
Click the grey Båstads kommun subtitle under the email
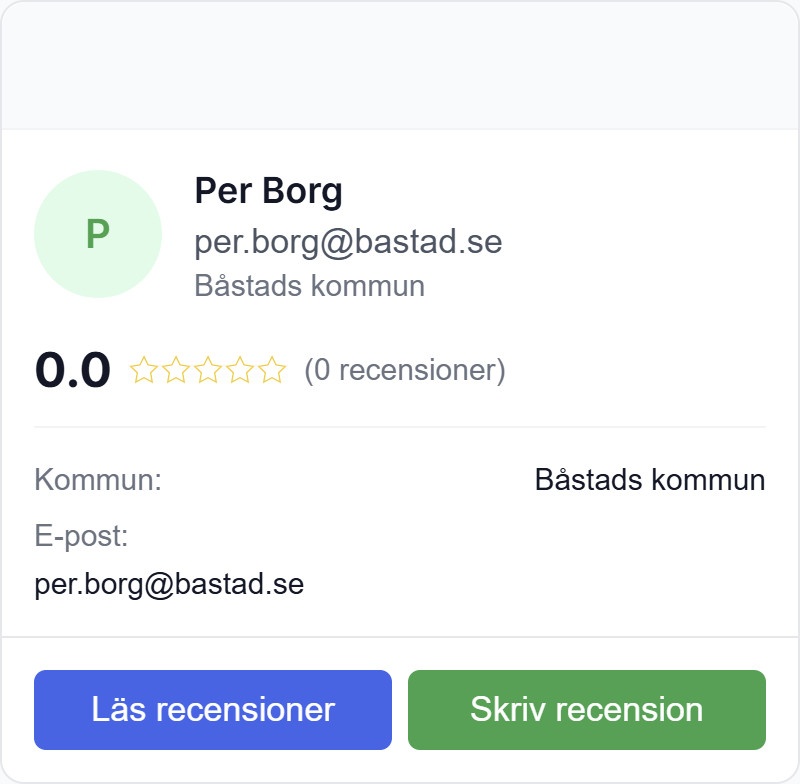[x=309, y=286]
